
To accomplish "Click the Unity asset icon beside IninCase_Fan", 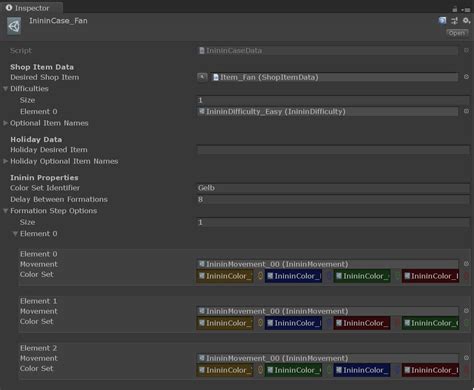I will point(14,26).
